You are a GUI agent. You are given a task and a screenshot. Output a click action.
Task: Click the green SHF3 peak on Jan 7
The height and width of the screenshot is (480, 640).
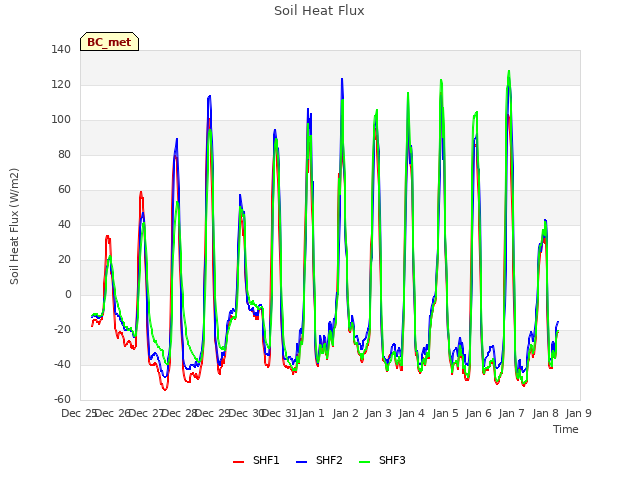coord(509,71)
